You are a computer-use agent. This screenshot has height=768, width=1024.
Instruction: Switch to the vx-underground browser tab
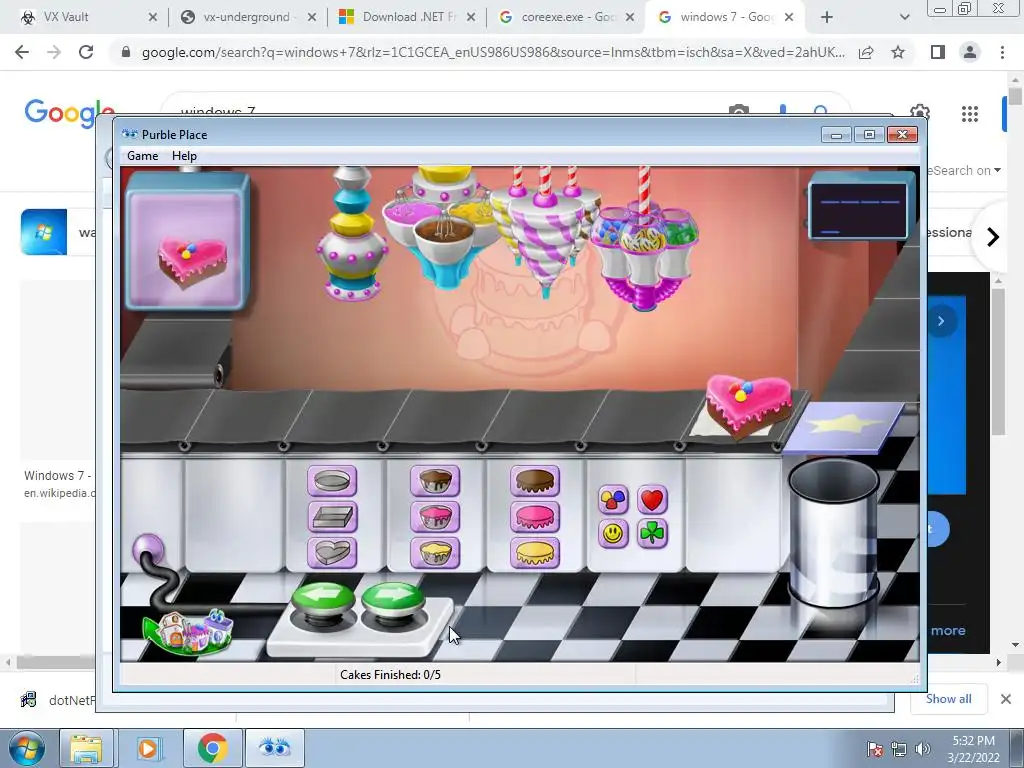coord(248,17)
